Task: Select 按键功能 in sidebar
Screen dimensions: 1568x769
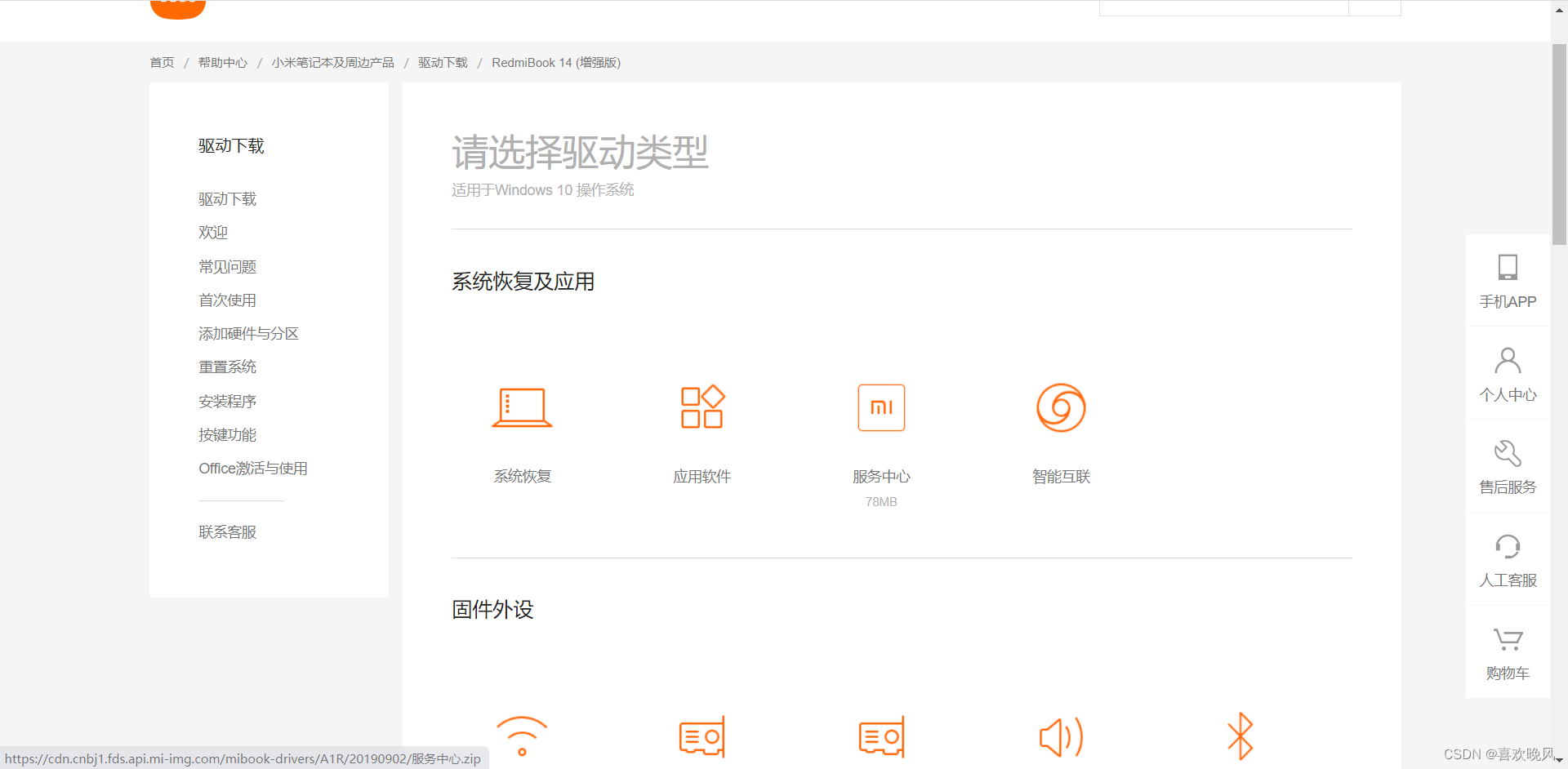Action: click(x=227, y=435)
